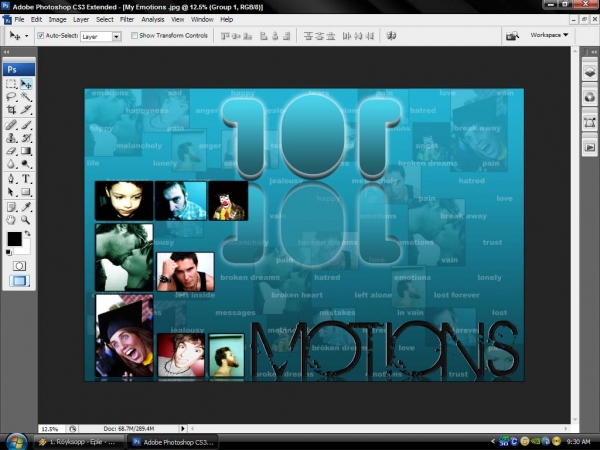The width and height of the screenshot is (600, 450).
Task: Open the background color picker
Action: 26,250
